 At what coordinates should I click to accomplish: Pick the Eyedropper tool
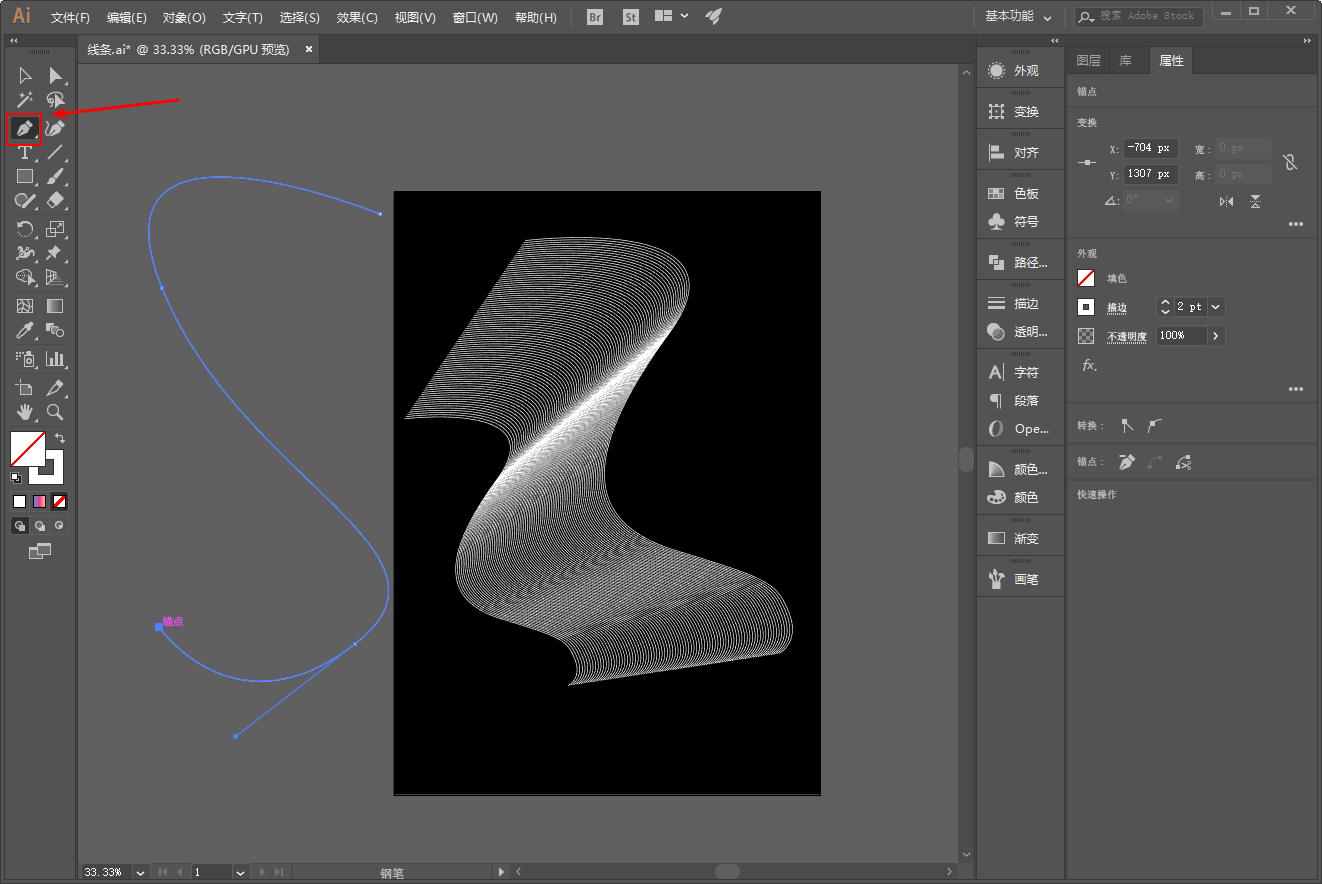(x=25, y=330)
